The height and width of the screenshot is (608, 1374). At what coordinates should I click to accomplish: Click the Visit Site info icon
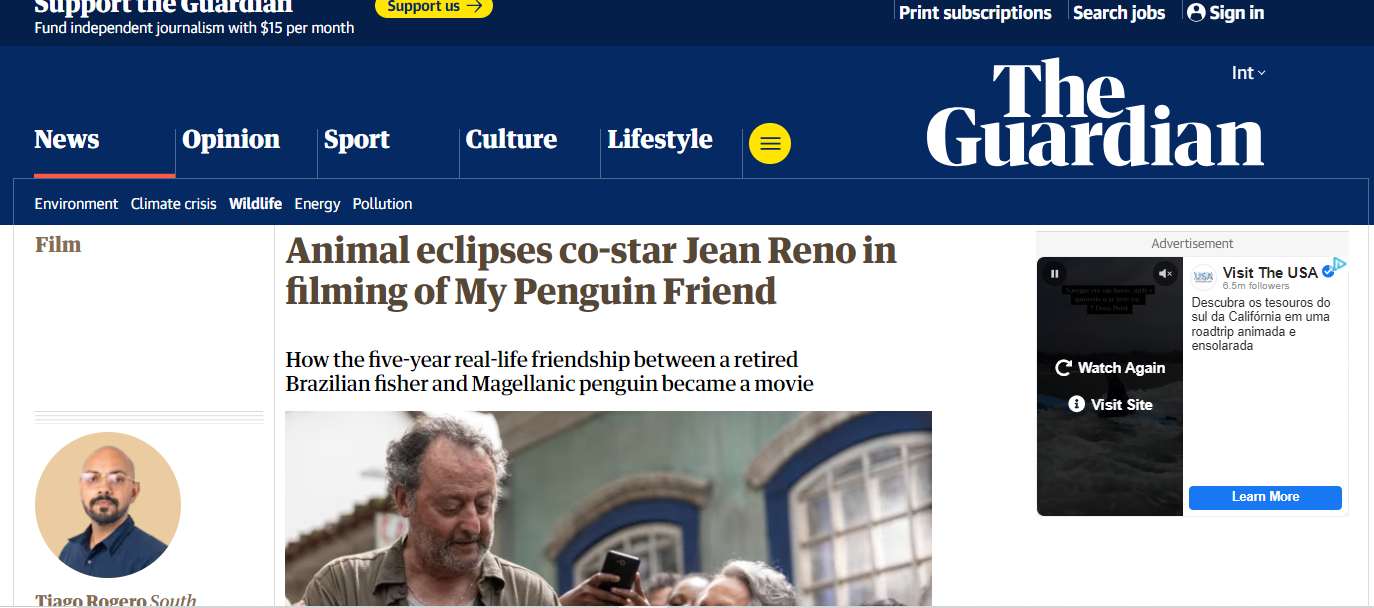coord(1076,404)
